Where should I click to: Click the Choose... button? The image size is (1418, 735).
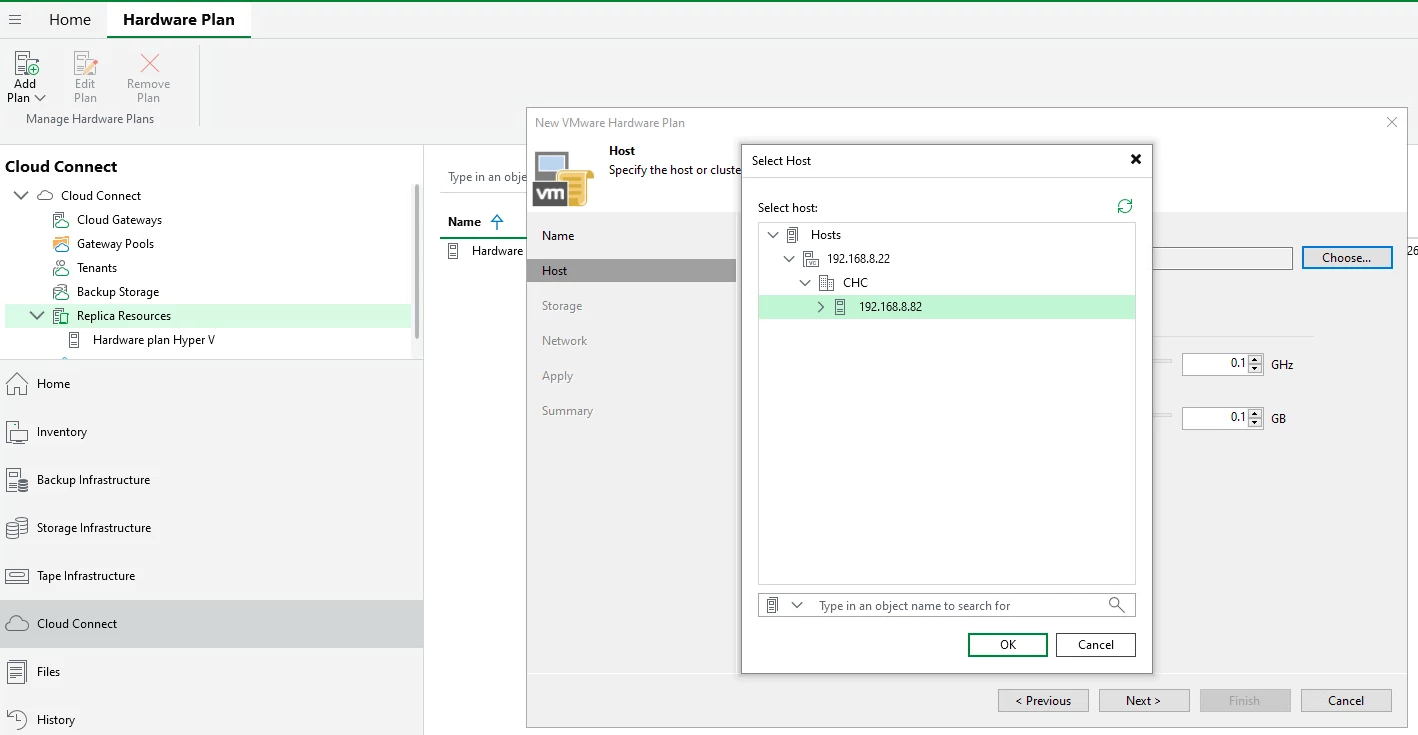1346,258
